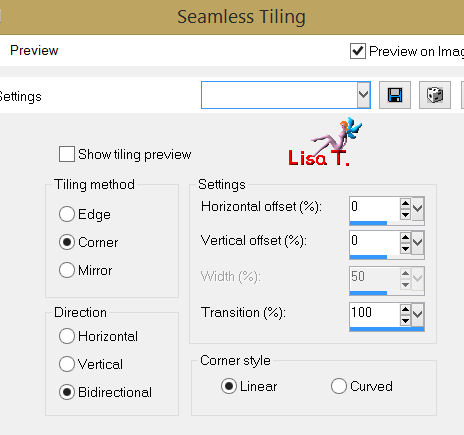Open Horizontal offset slider dropdown arrow
464x435 pixels.
point(418,209)
